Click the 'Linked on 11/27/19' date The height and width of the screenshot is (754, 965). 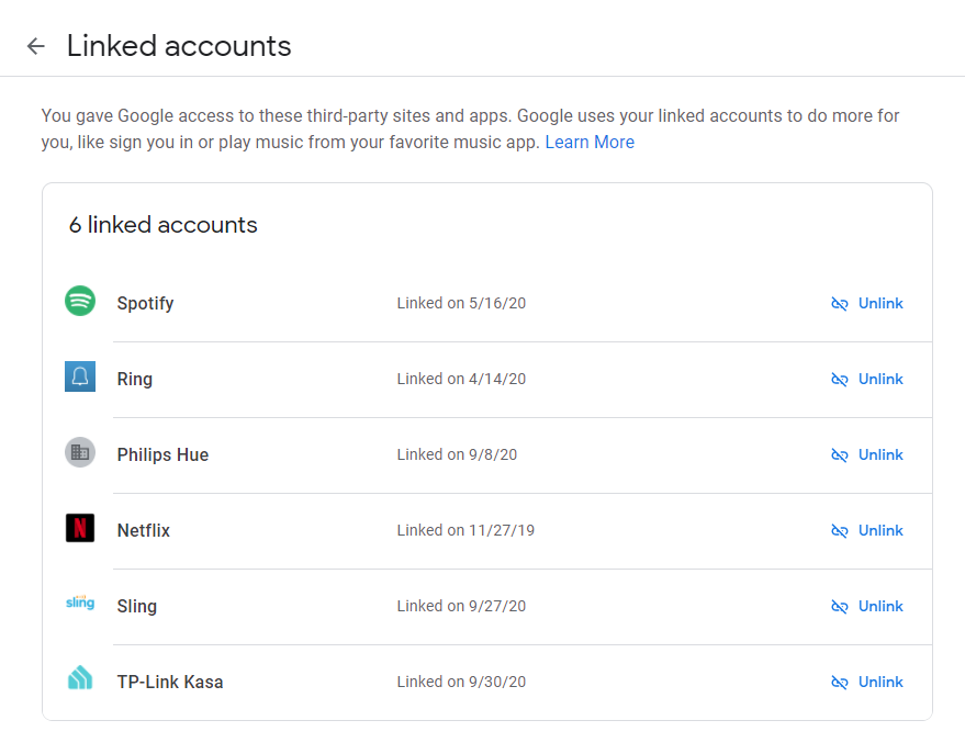466,531
